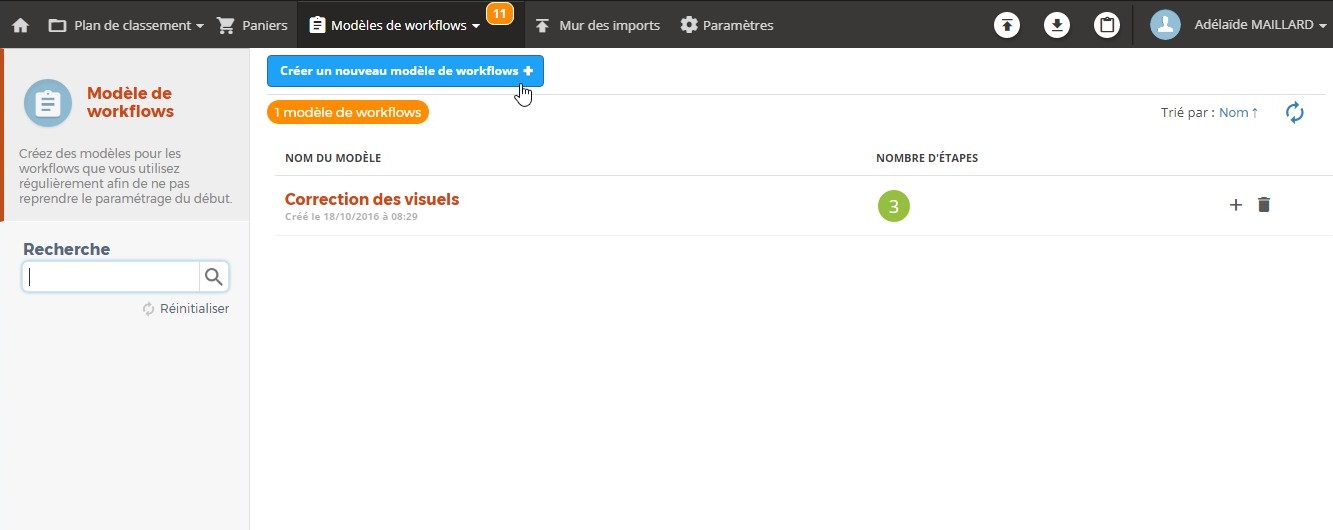Screen dimensions: 1333x530
Task: Open the Correction des visuels model
Action: point(371,199)
